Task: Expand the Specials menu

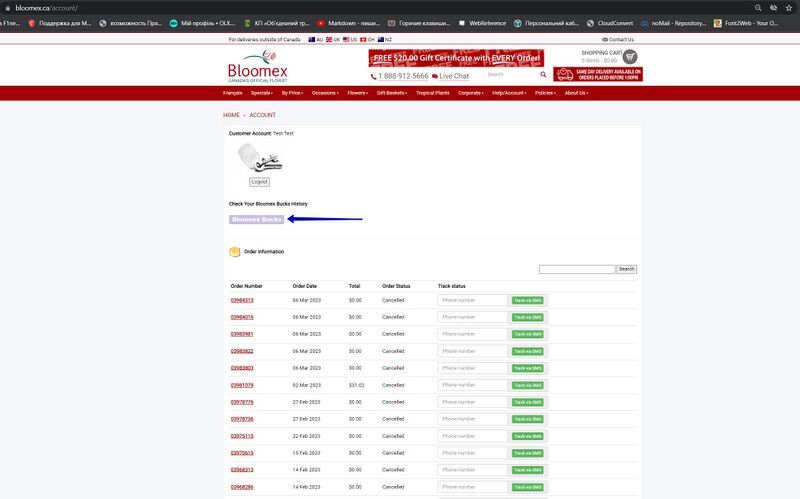Action: 262,93
